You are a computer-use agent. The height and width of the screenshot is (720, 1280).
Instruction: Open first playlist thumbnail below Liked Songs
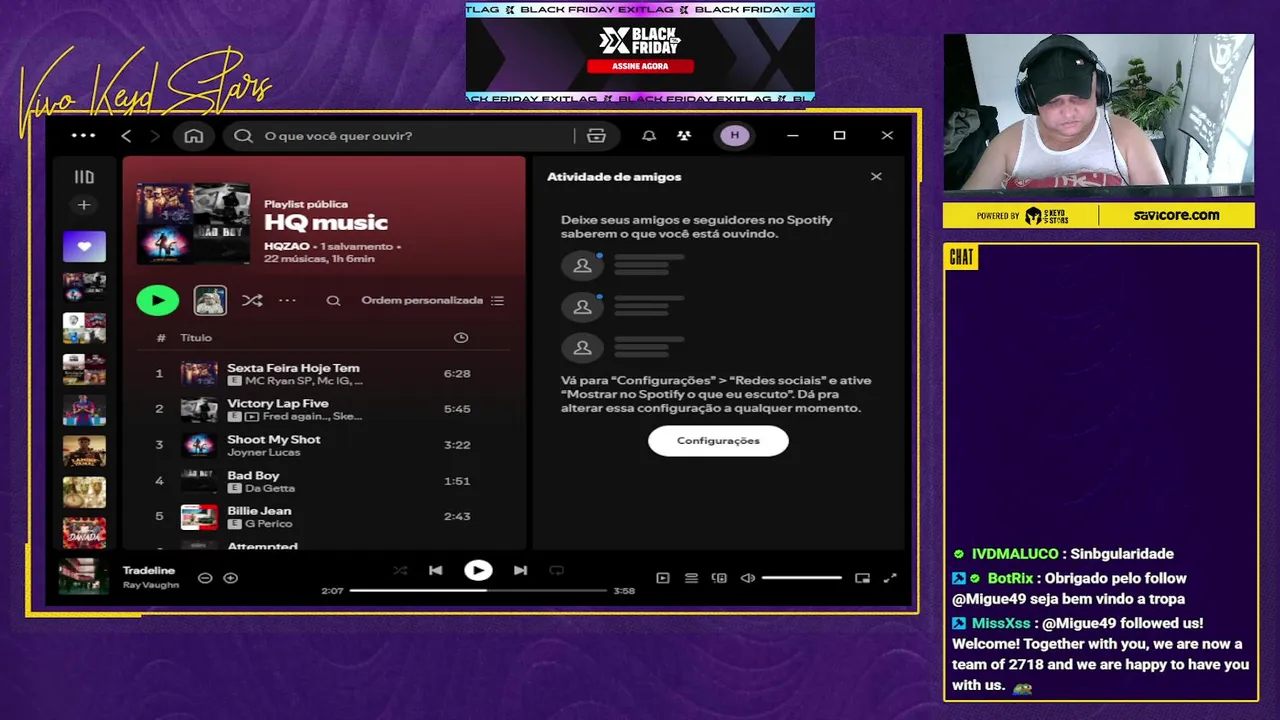[x=84, y=288]
